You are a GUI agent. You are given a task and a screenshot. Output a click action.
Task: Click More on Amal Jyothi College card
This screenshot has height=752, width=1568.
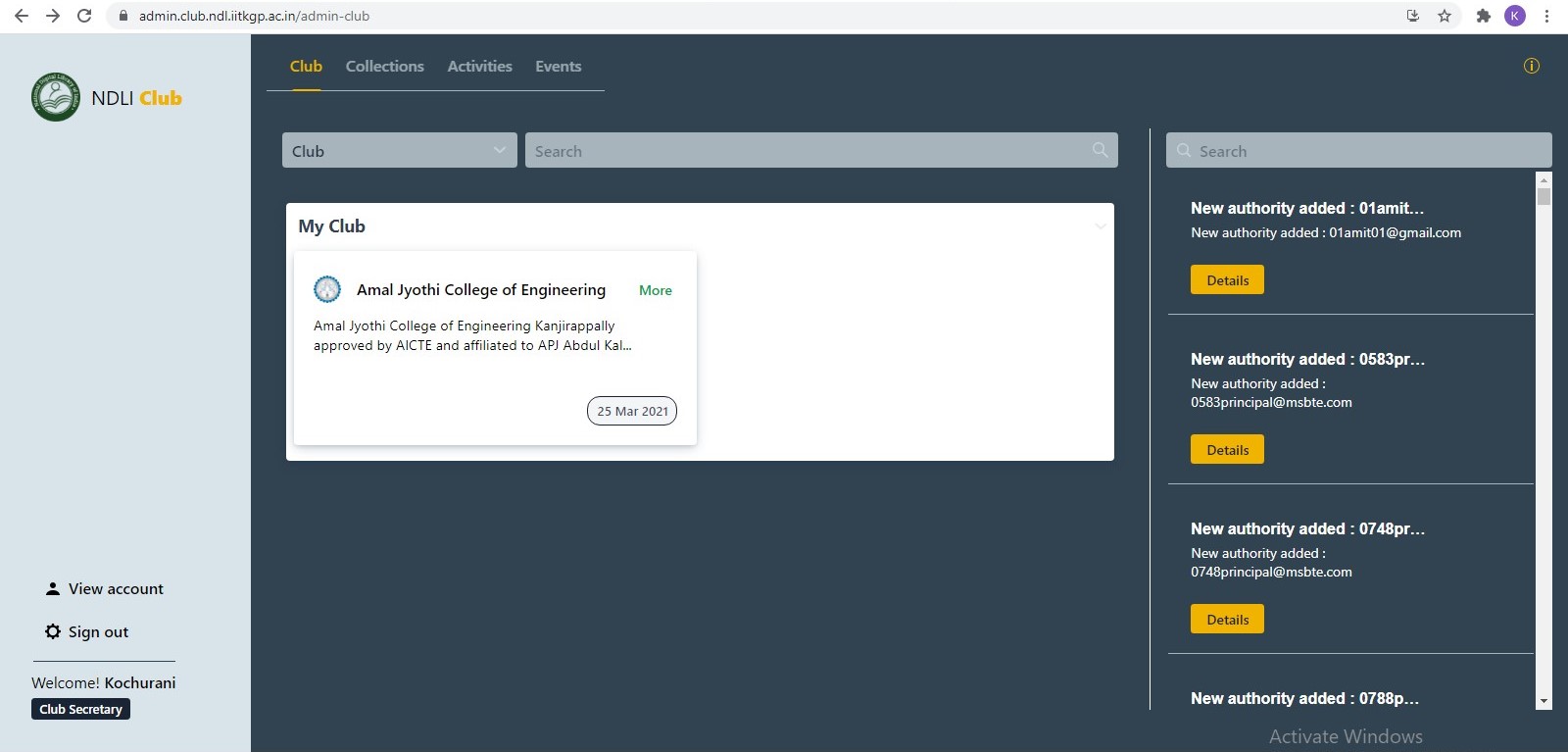(655, 290)
